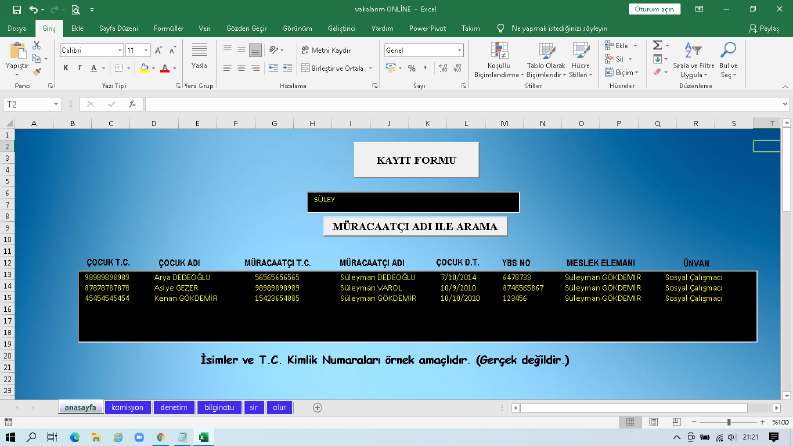Image resolution: width=793 pixels, height=446 pixels.
Task: Click the Cut scissors icon
Action: [36, 46]
